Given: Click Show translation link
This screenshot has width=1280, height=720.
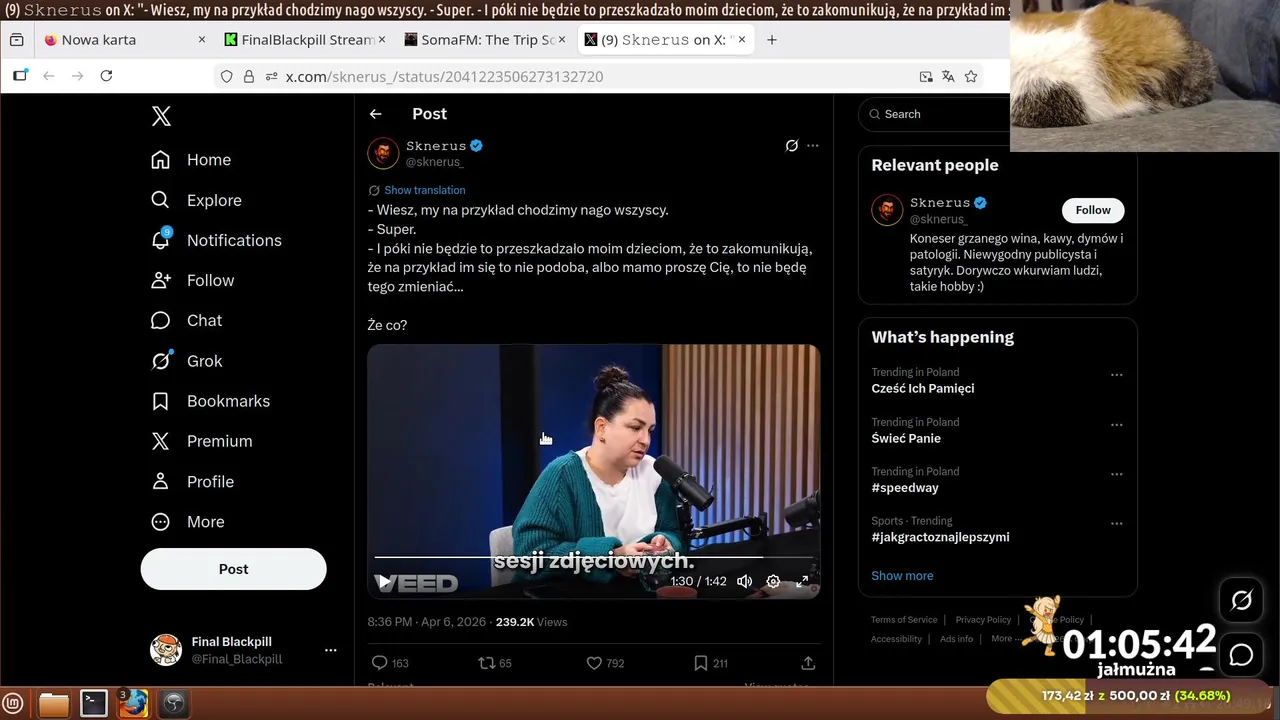Looking at the screenshot, I should (425, 190).
